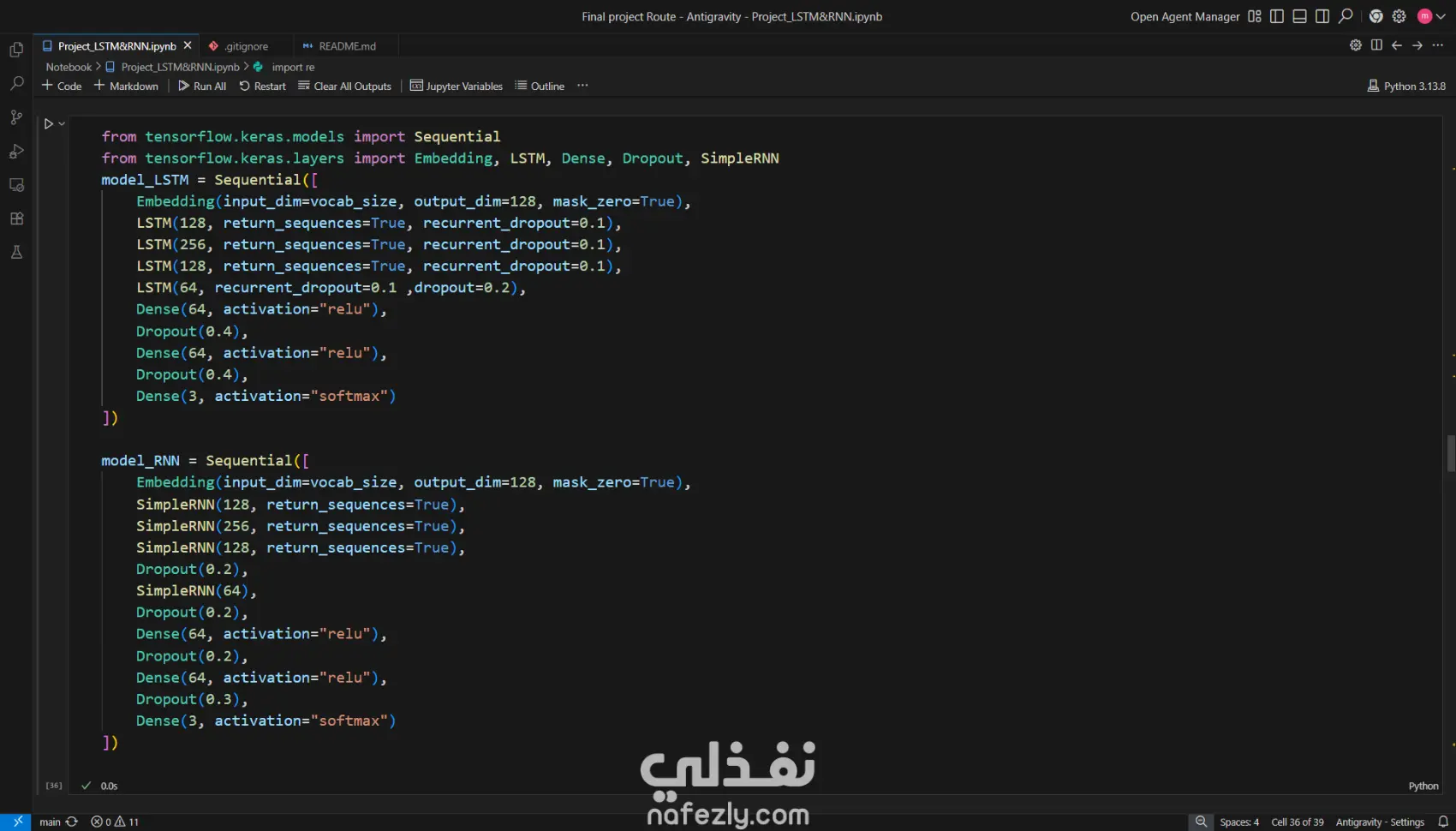The height and width of the screenshot is (831, 1456).
Task: Open the Explorer view in activity bar
Action: click(x=16, y=50)
